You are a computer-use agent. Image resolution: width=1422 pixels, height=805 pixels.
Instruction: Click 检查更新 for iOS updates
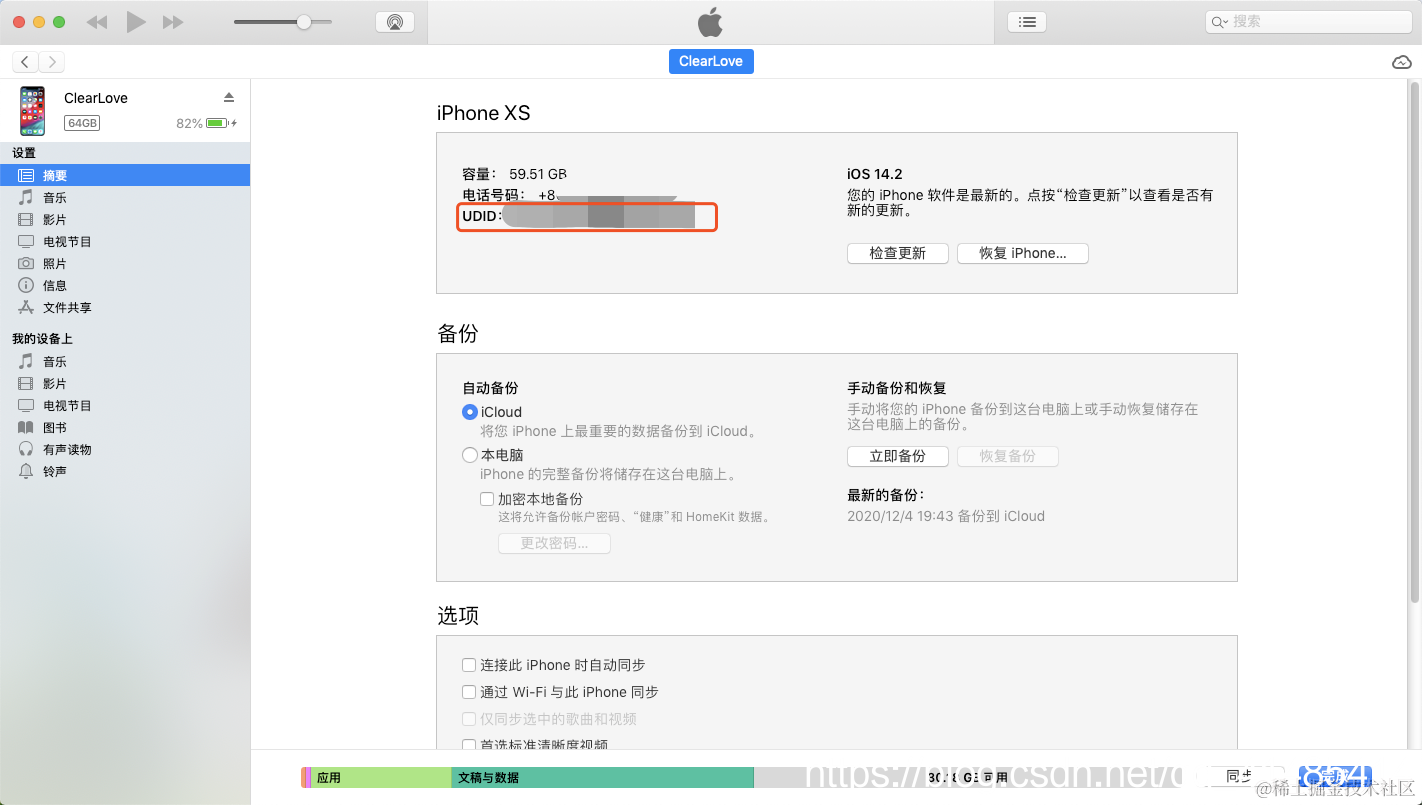tap(897, 253)
